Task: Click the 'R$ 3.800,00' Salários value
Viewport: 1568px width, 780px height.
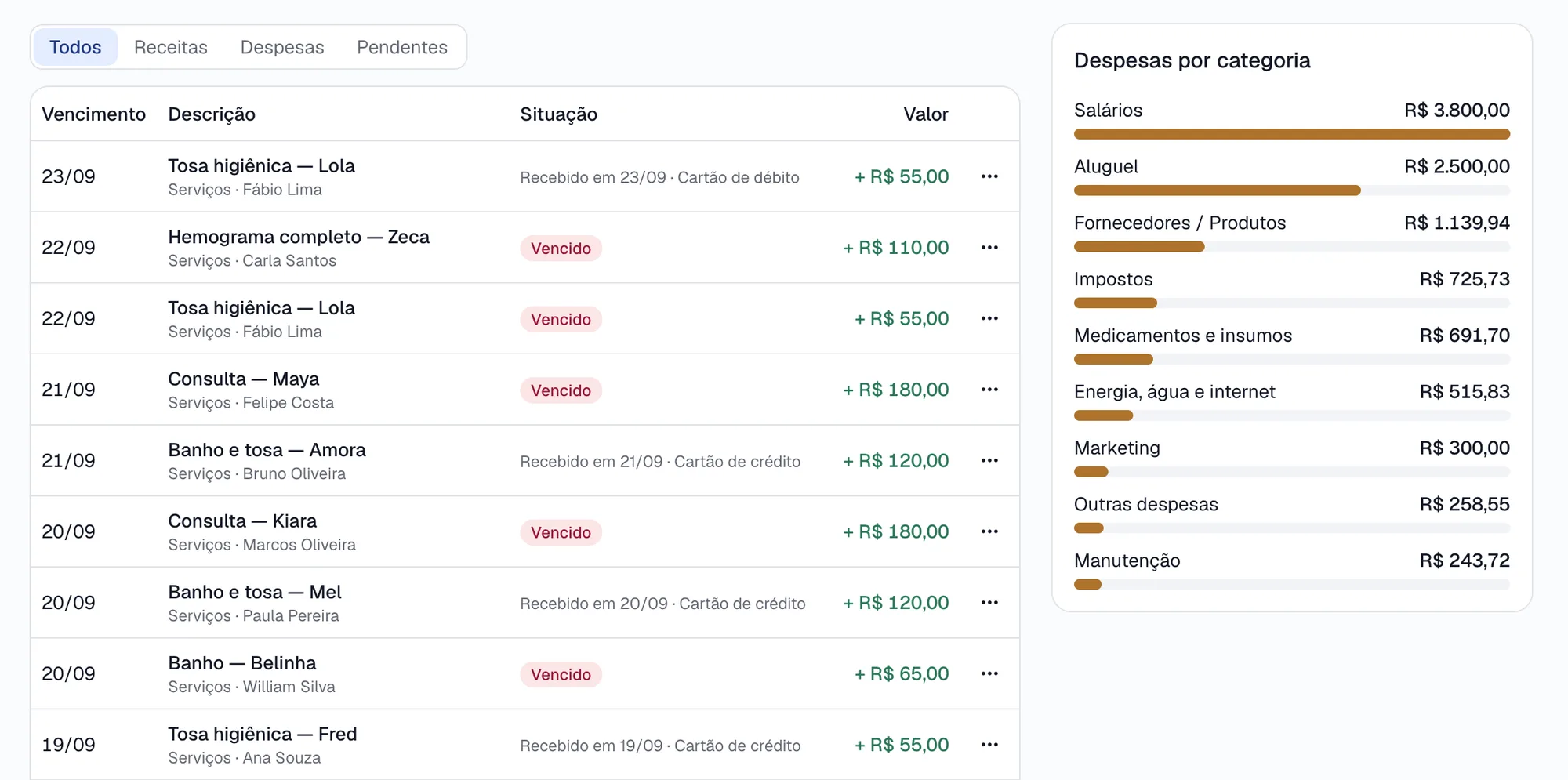Action: pyautogui.click(x=1457, y=111)
